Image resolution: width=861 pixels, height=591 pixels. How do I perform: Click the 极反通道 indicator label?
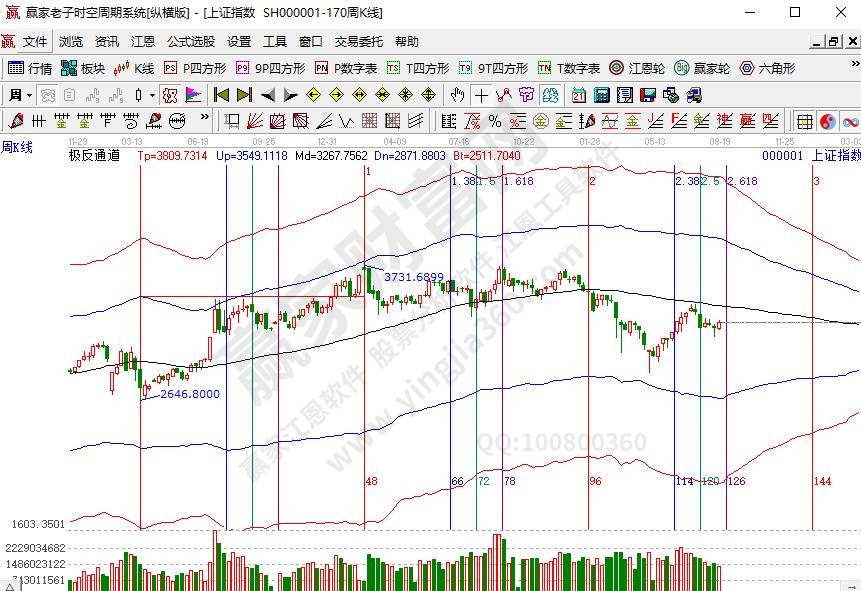(x=94, y=155)
